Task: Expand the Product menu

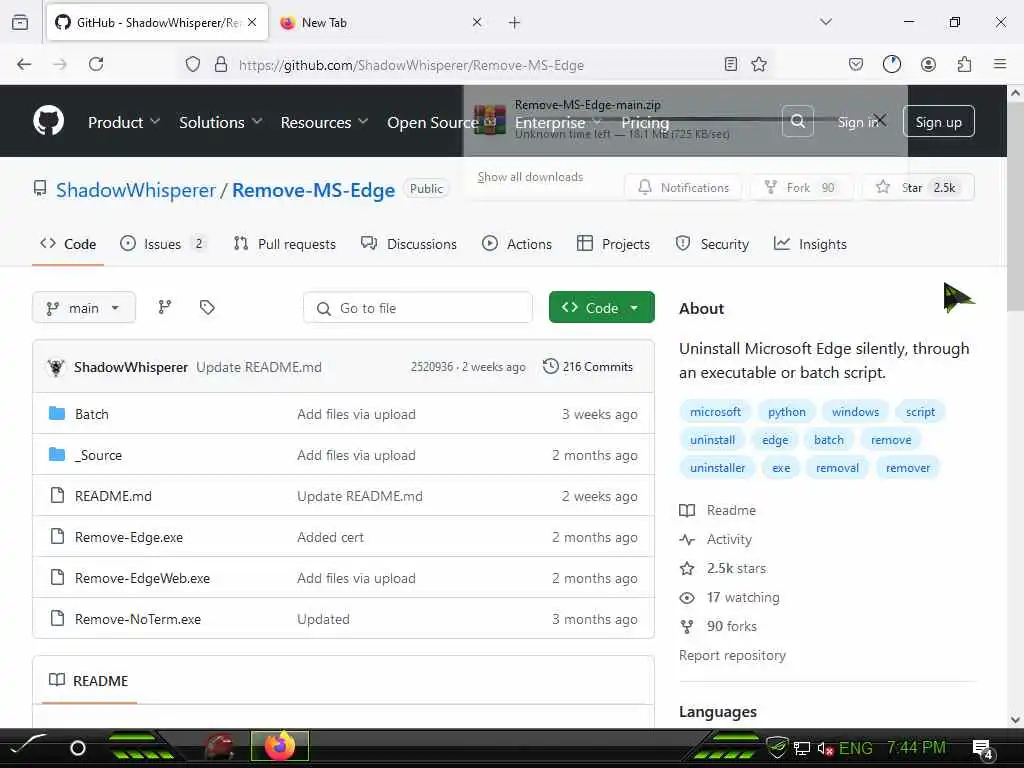Action: coord(123,122)
